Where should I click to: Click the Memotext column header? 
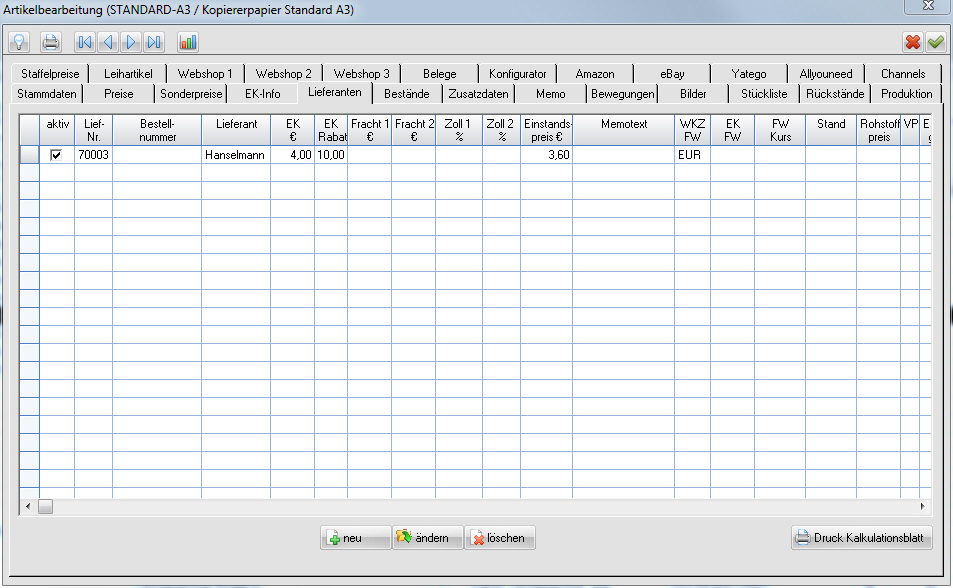(x=624, y=130)
